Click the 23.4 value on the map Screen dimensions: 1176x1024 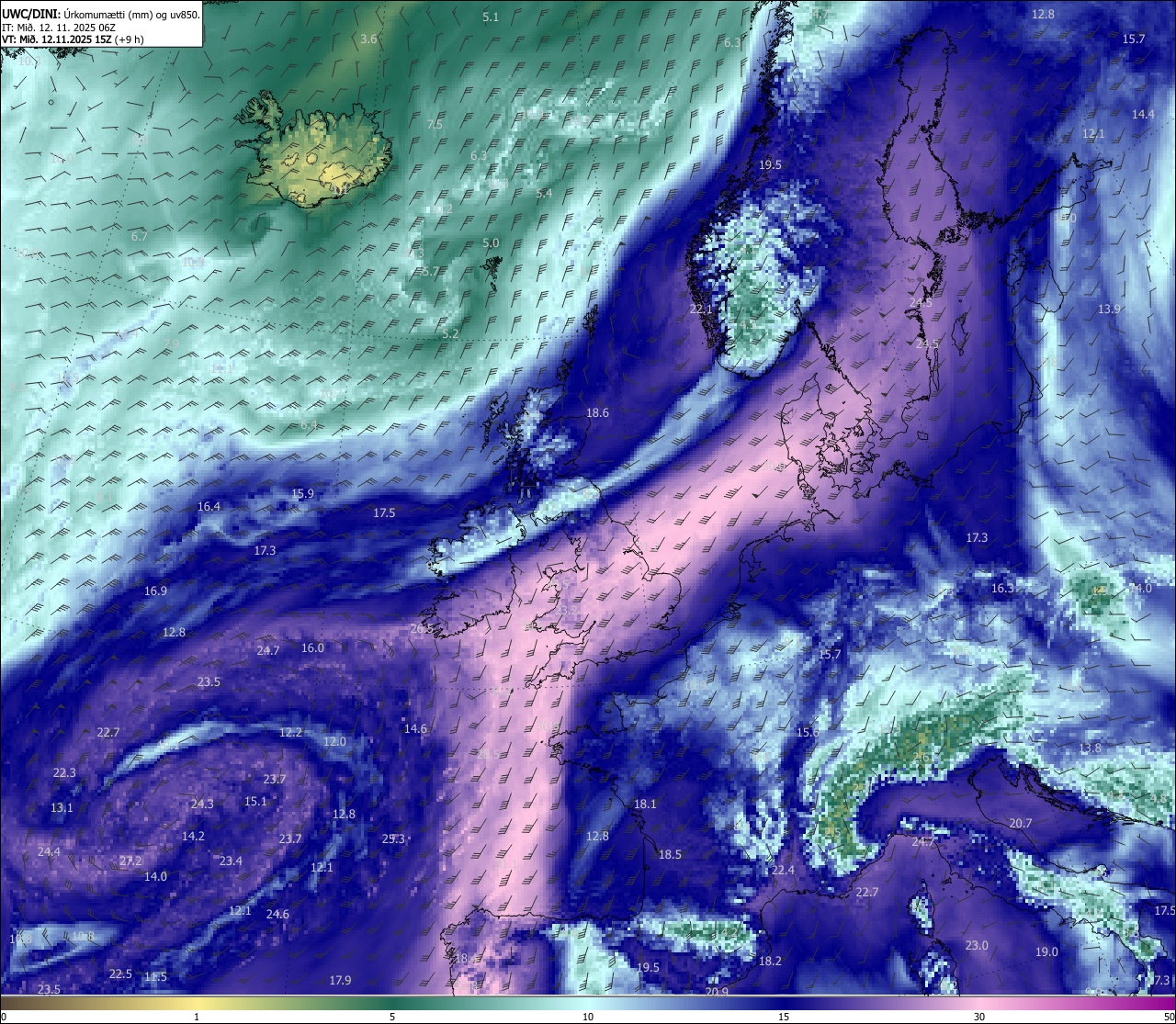pos(231,861)
